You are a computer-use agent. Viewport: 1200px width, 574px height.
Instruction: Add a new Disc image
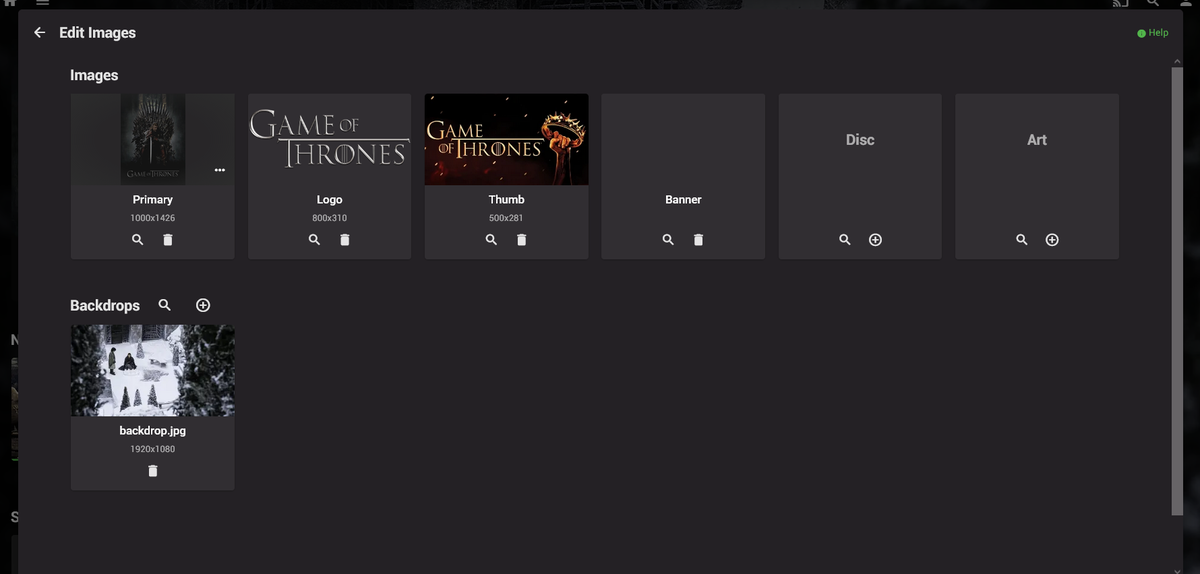click(x=876, y=240)
